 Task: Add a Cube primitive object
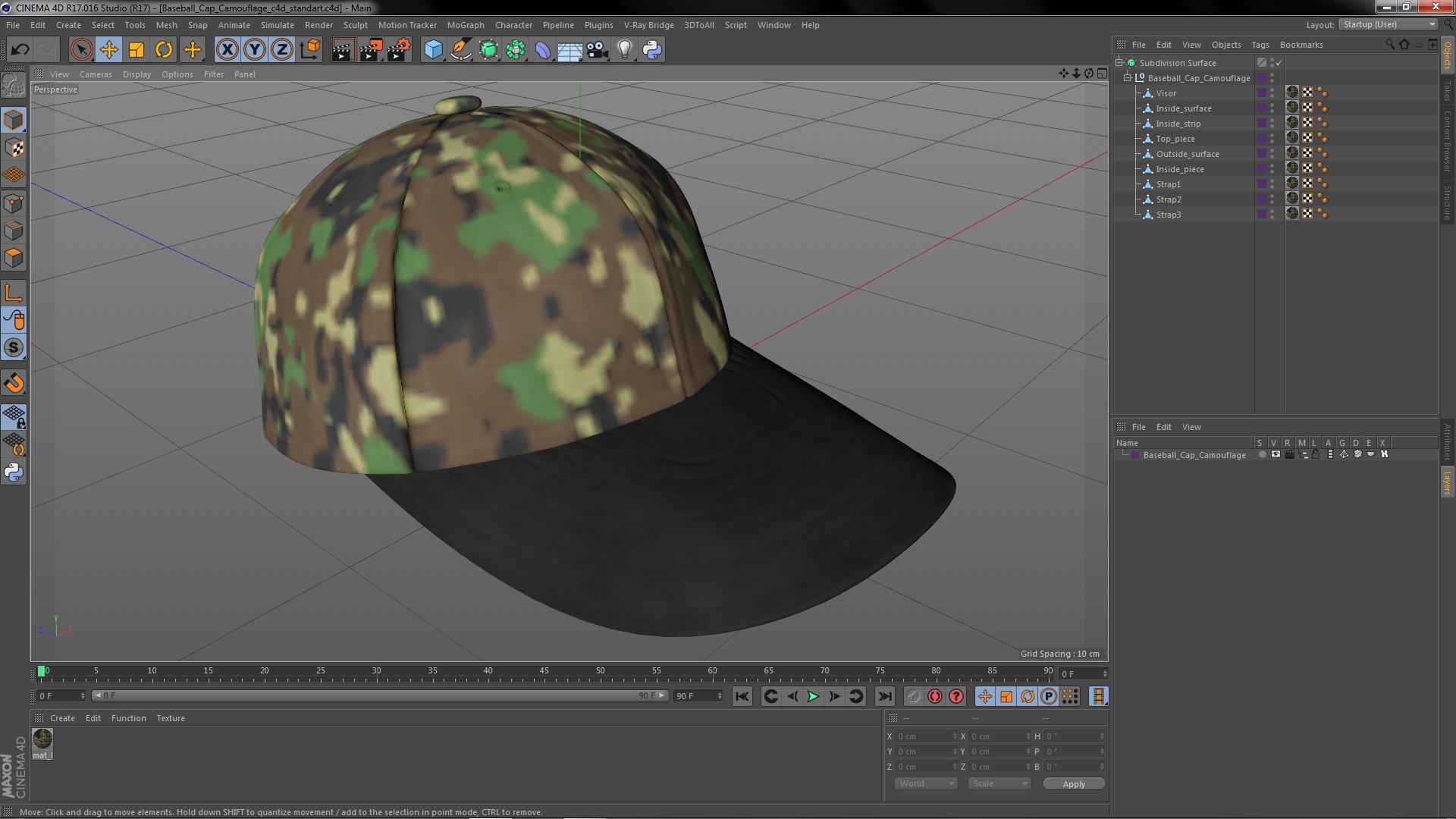433,50
